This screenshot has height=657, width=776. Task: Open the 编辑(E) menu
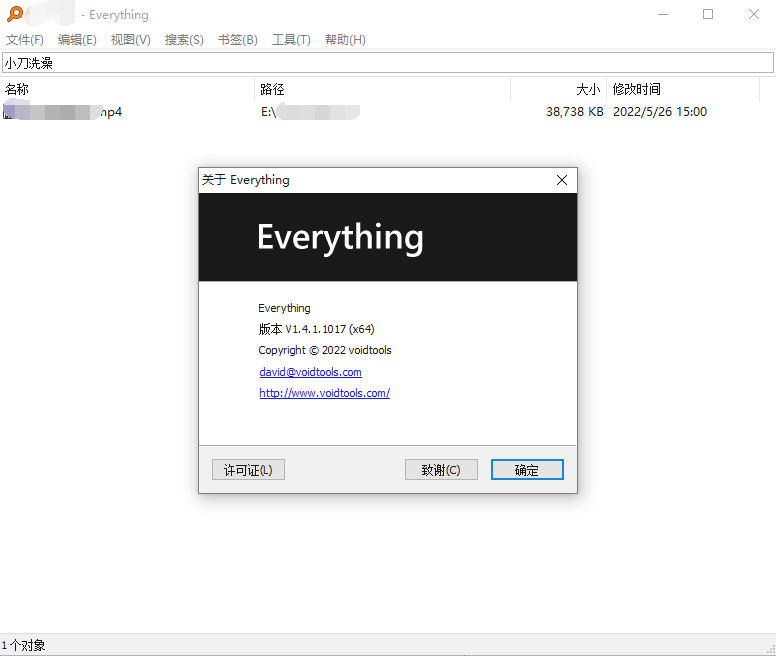click(x=77, y=40)
